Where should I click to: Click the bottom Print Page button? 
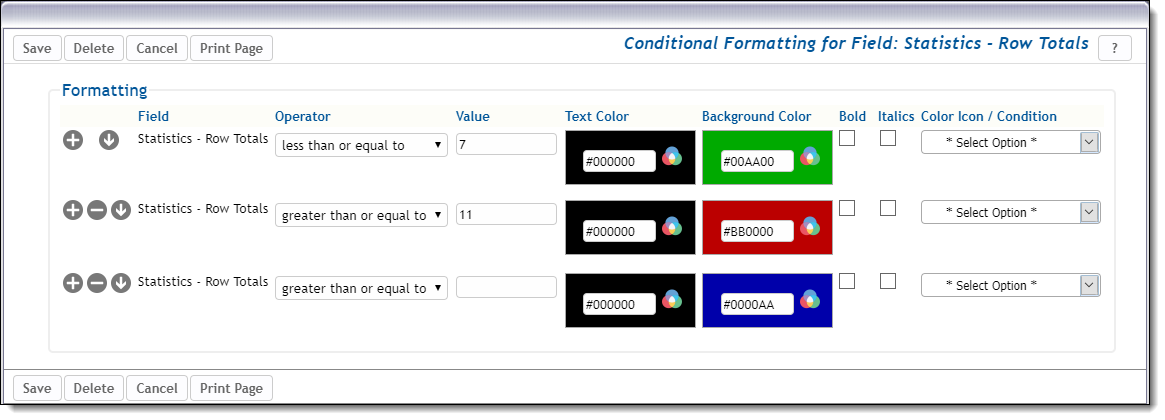click(231, 388)
